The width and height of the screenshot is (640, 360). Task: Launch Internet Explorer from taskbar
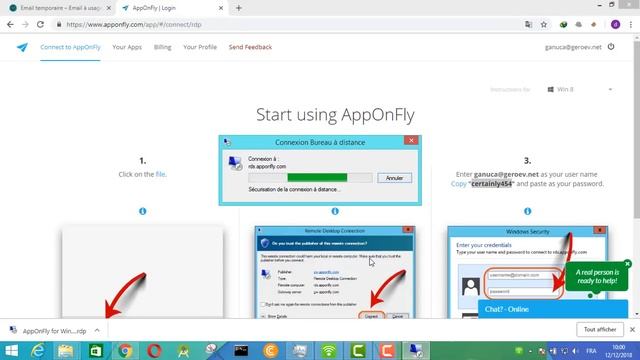[38, 351]
